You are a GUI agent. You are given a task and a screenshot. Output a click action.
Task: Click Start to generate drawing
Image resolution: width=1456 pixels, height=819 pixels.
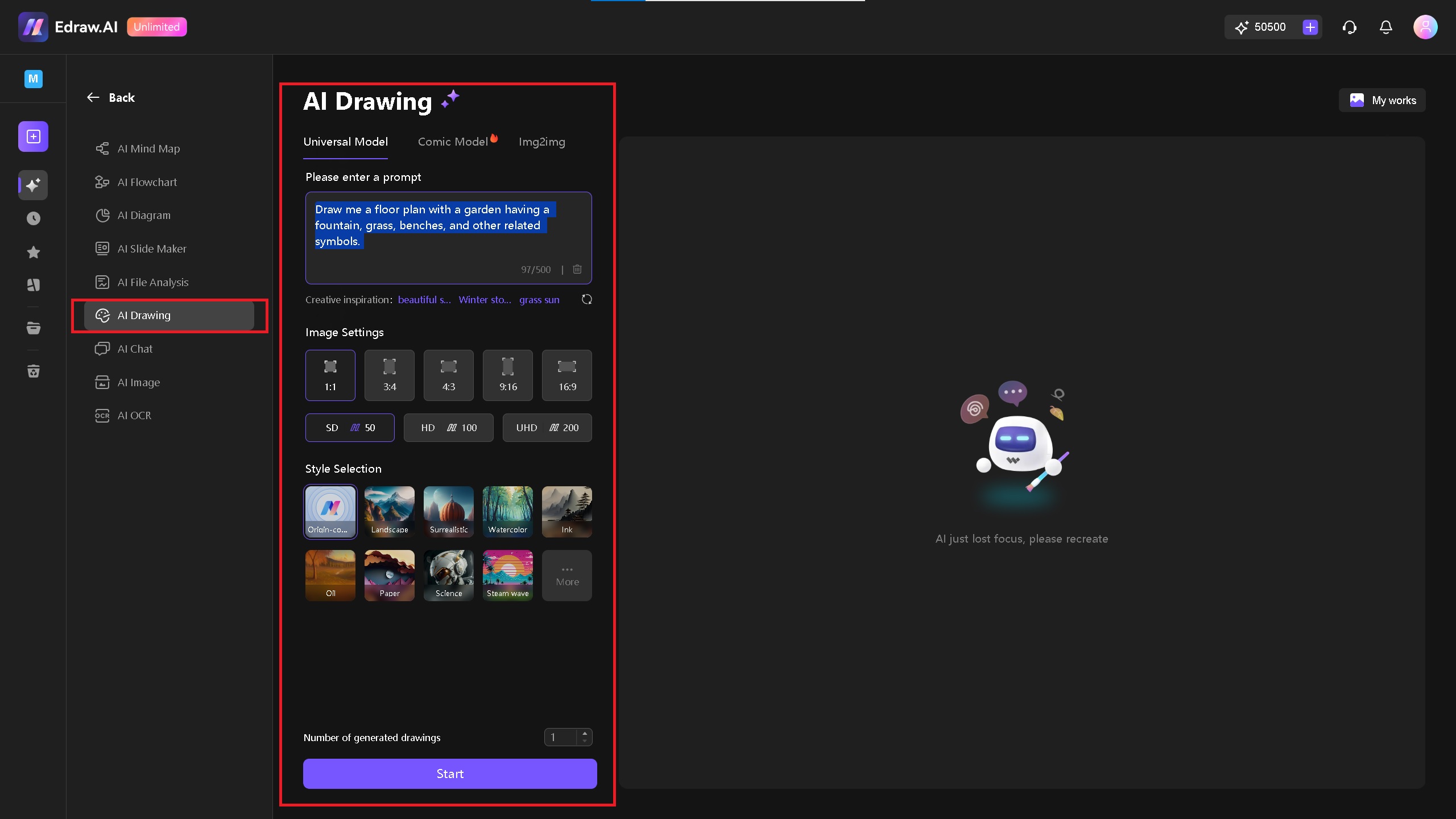pos(450,773)
